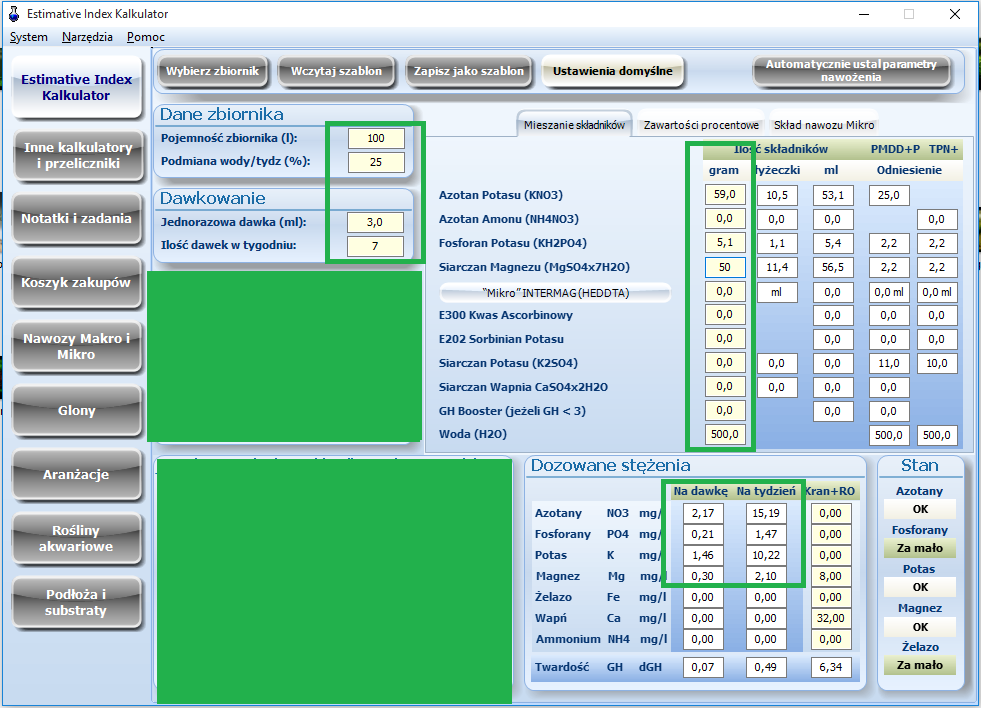Click the Wczytaj szablon button

tap(336, 71)
